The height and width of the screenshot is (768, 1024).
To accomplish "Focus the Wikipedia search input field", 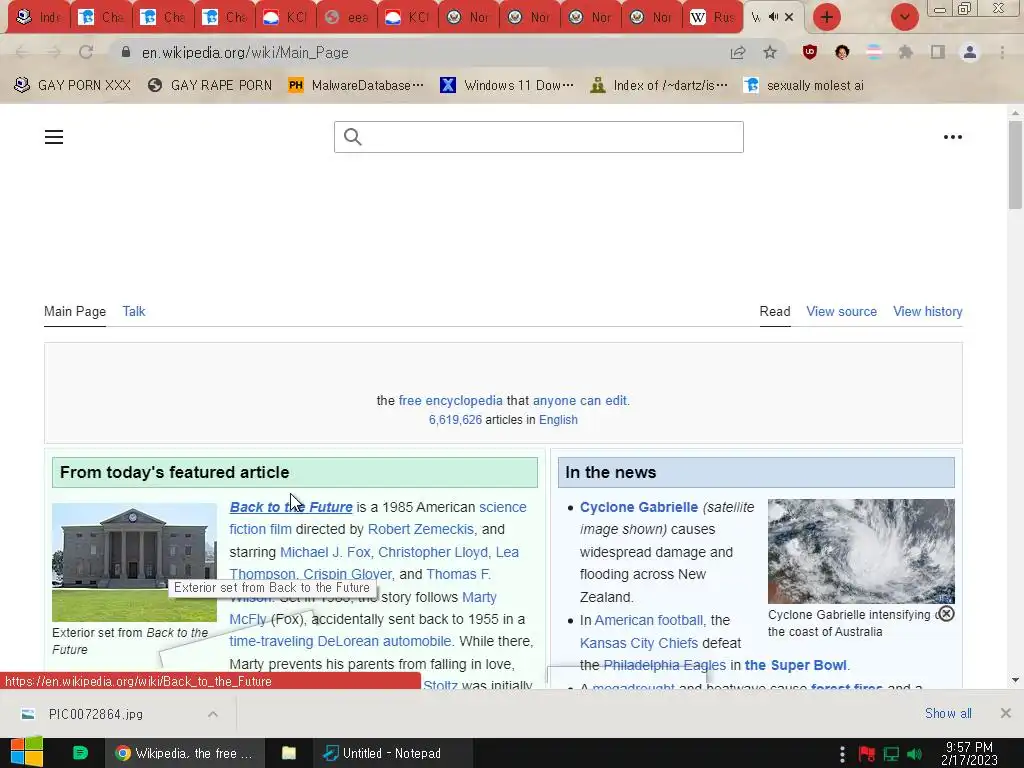I will click(538, 136).
